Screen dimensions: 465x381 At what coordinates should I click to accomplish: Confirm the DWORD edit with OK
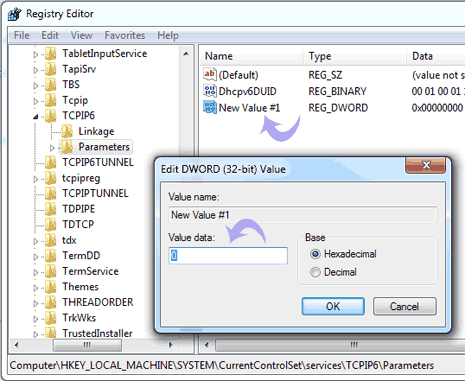coord(333,306)
